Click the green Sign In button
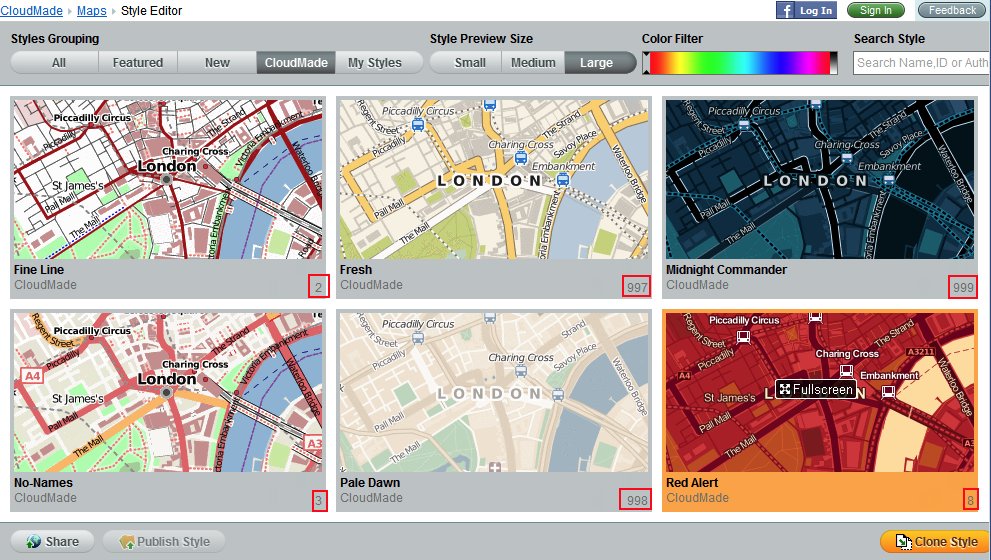 [x=875, y=10]
